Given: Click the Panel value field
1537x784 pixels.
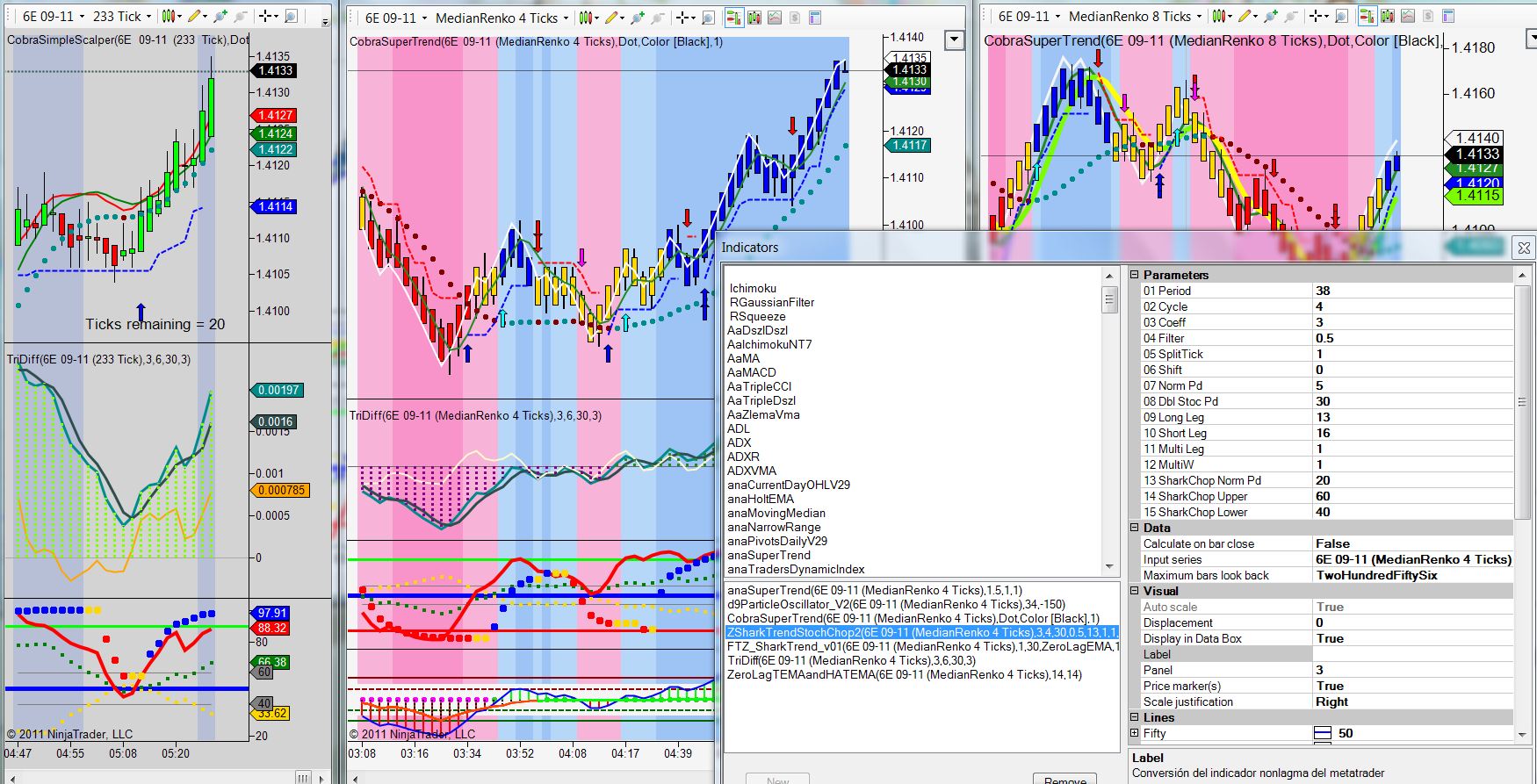Looking at the screenshot, I should click(x=1412, y=670).
